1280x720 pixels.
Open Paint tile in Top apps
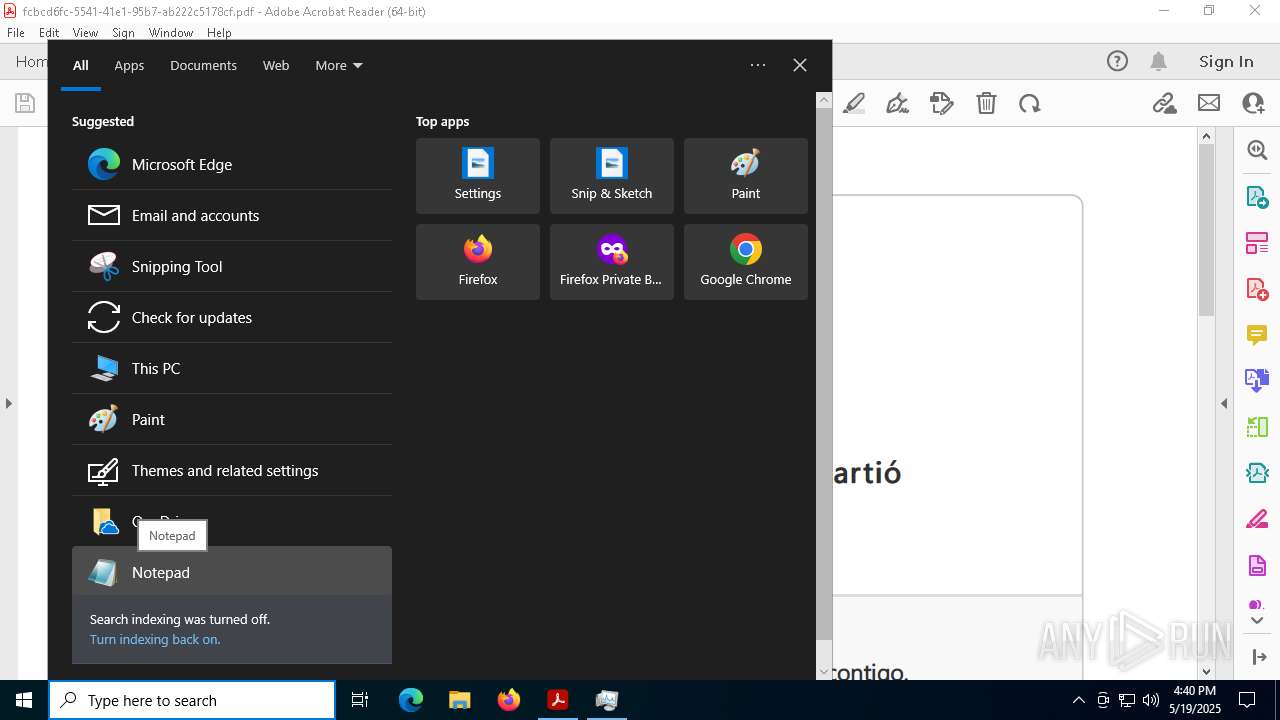[746, 176]
